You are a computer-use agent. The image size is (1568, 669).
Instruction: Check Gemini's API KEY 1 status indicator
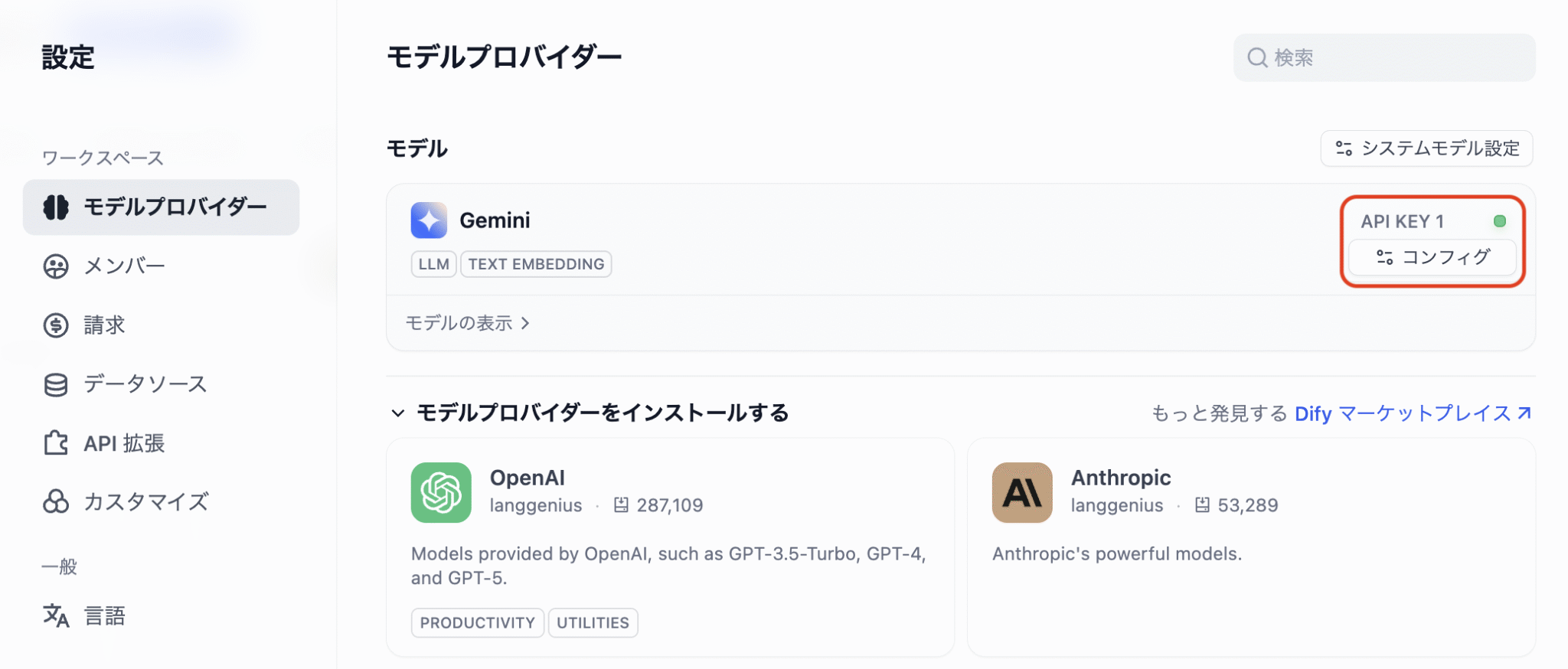tap(1500, 220)
